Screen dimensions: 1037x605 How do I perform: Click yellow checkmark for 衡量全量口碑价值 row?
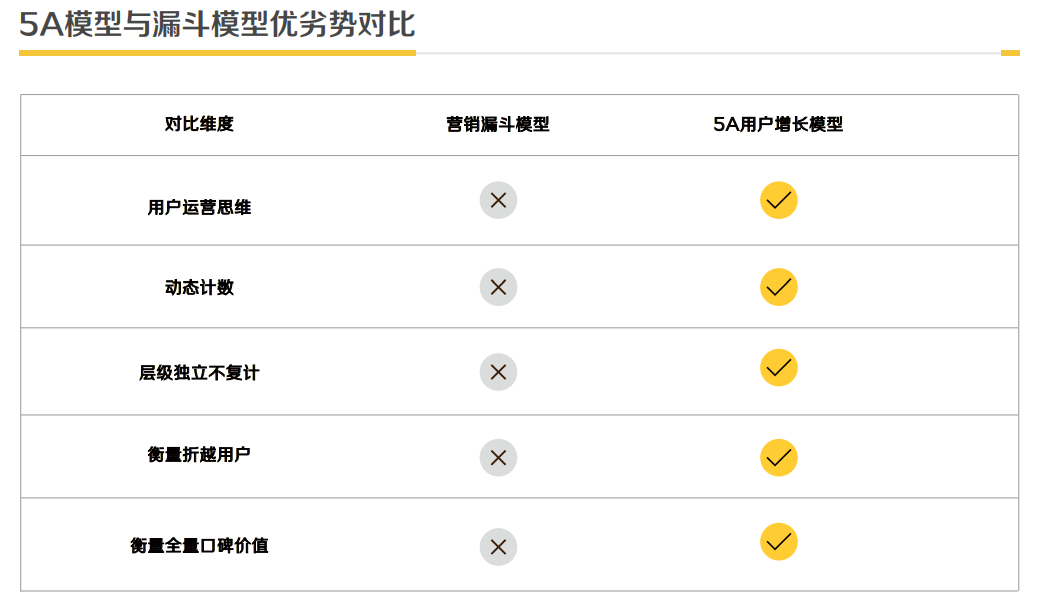coord(778,541)
